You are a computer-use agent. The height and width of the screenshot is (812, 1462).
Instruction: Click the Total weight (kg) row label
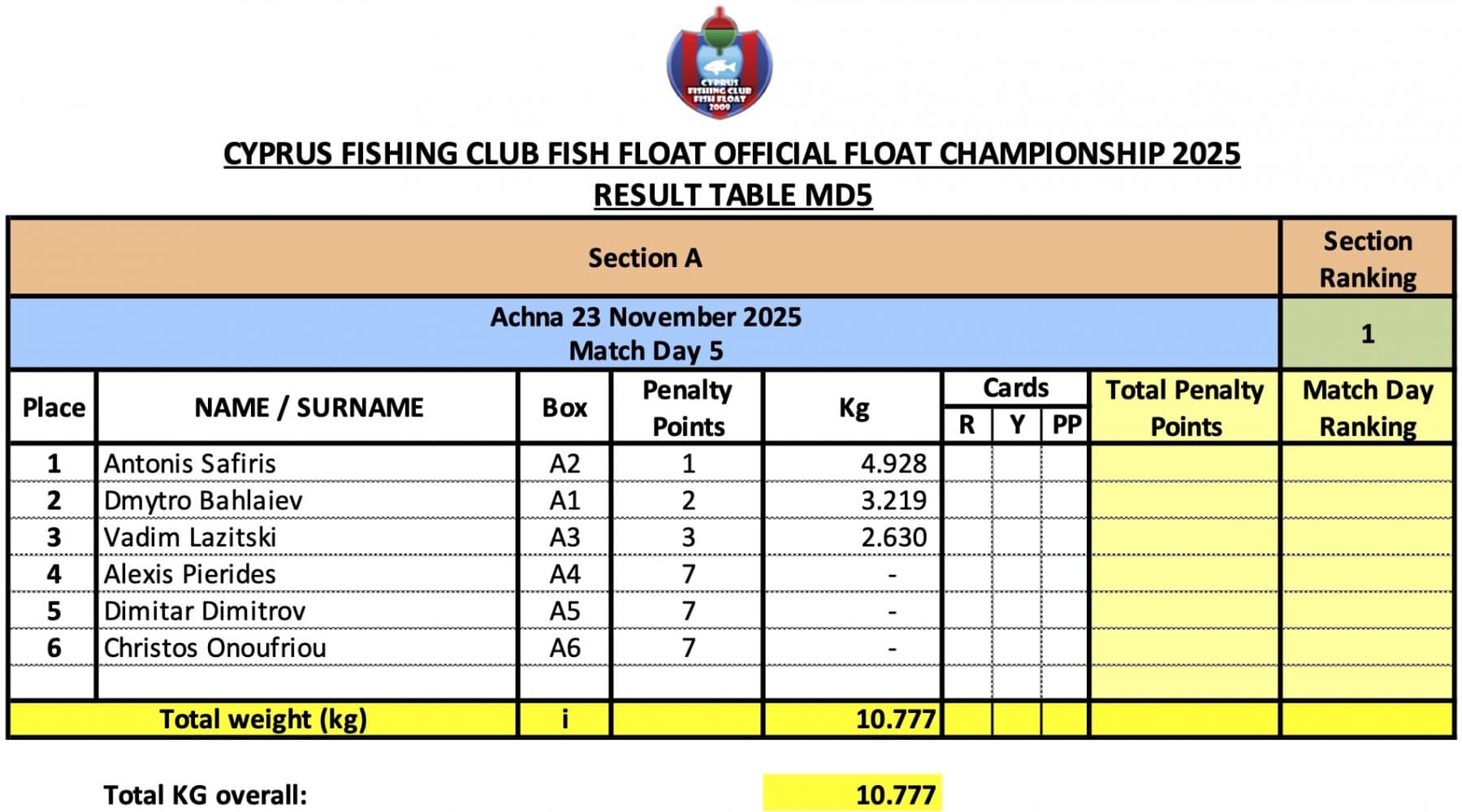click(262, 719)
